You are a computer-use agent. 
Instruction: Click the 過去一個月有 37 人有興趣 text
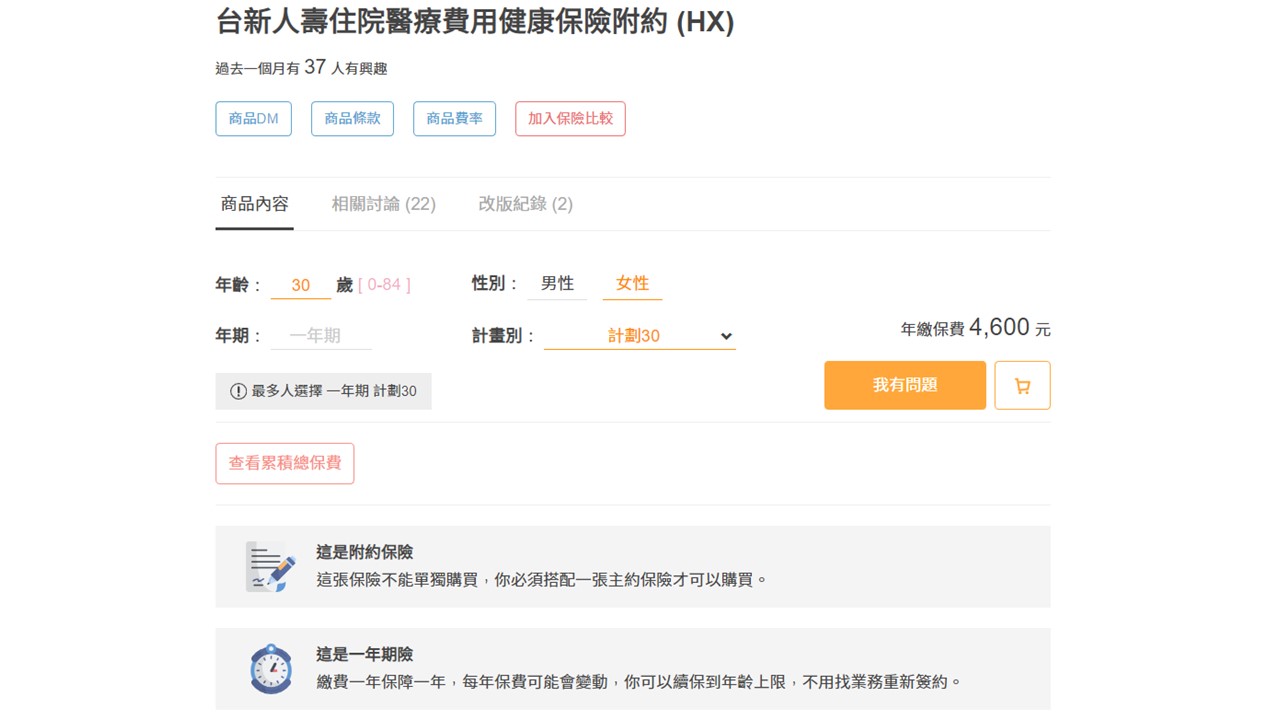click(x=301, y=68)
